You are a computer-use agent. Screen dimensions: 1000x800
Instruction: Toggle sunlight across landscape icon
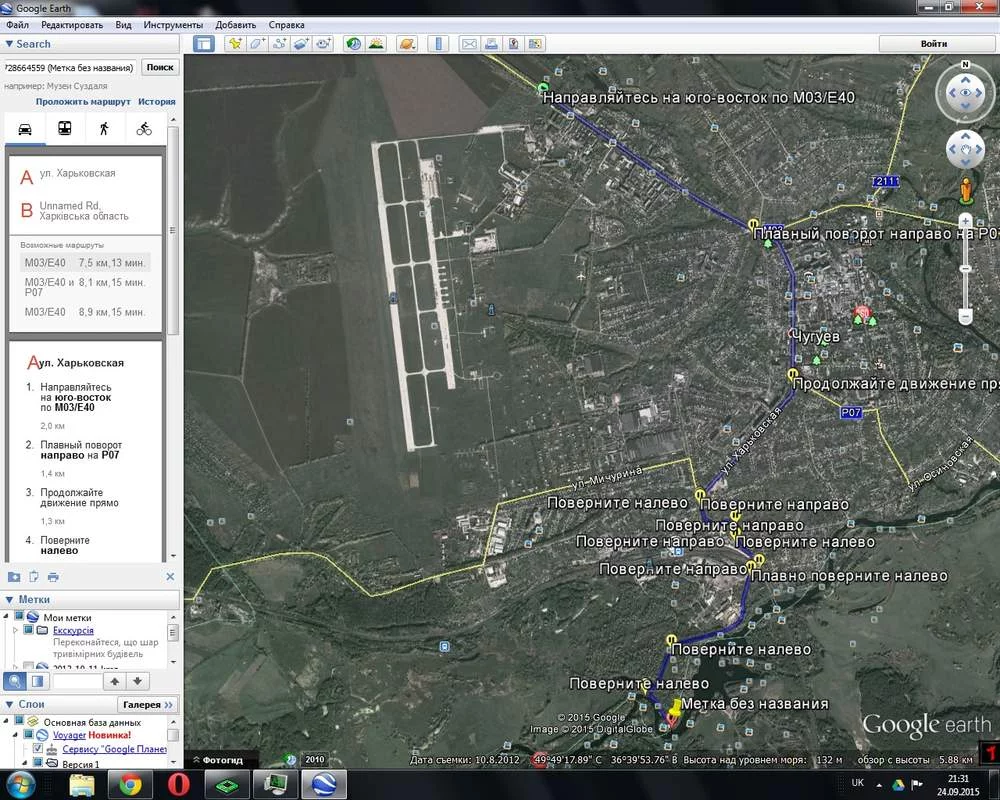click(376, 44)
